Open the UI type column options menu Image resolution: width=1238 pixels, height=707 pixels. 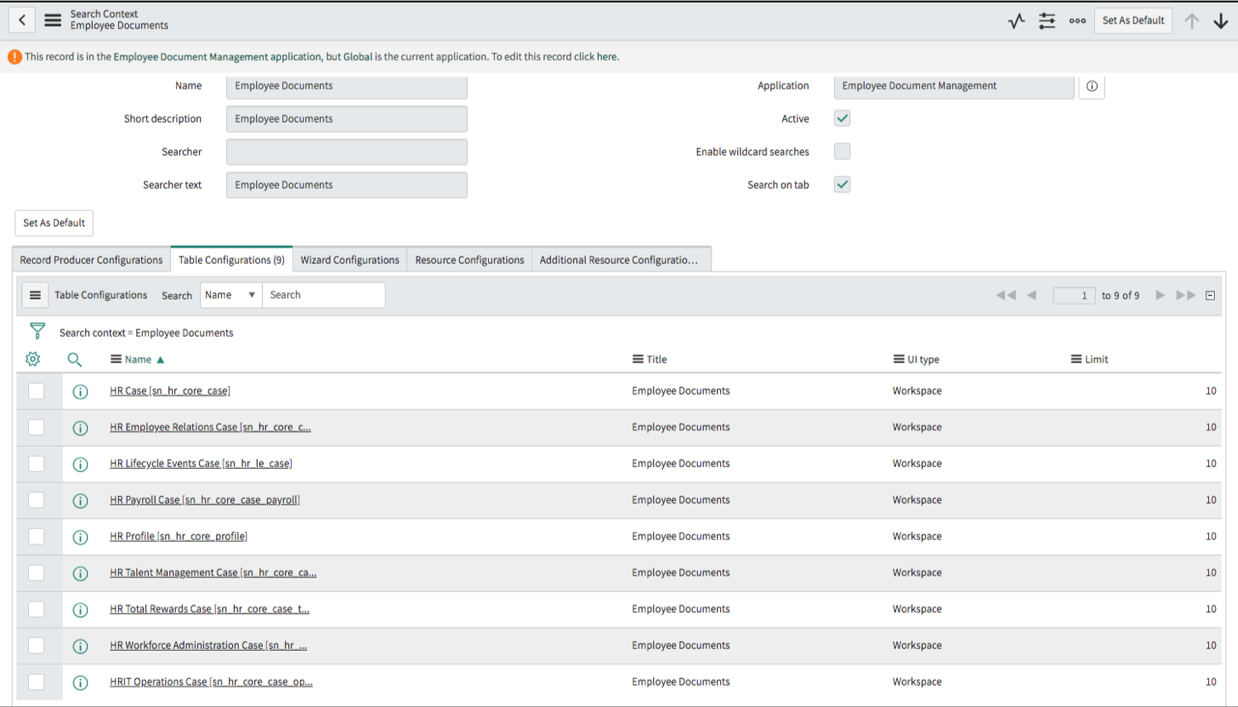pyautogui.click(x=899, y=359)
